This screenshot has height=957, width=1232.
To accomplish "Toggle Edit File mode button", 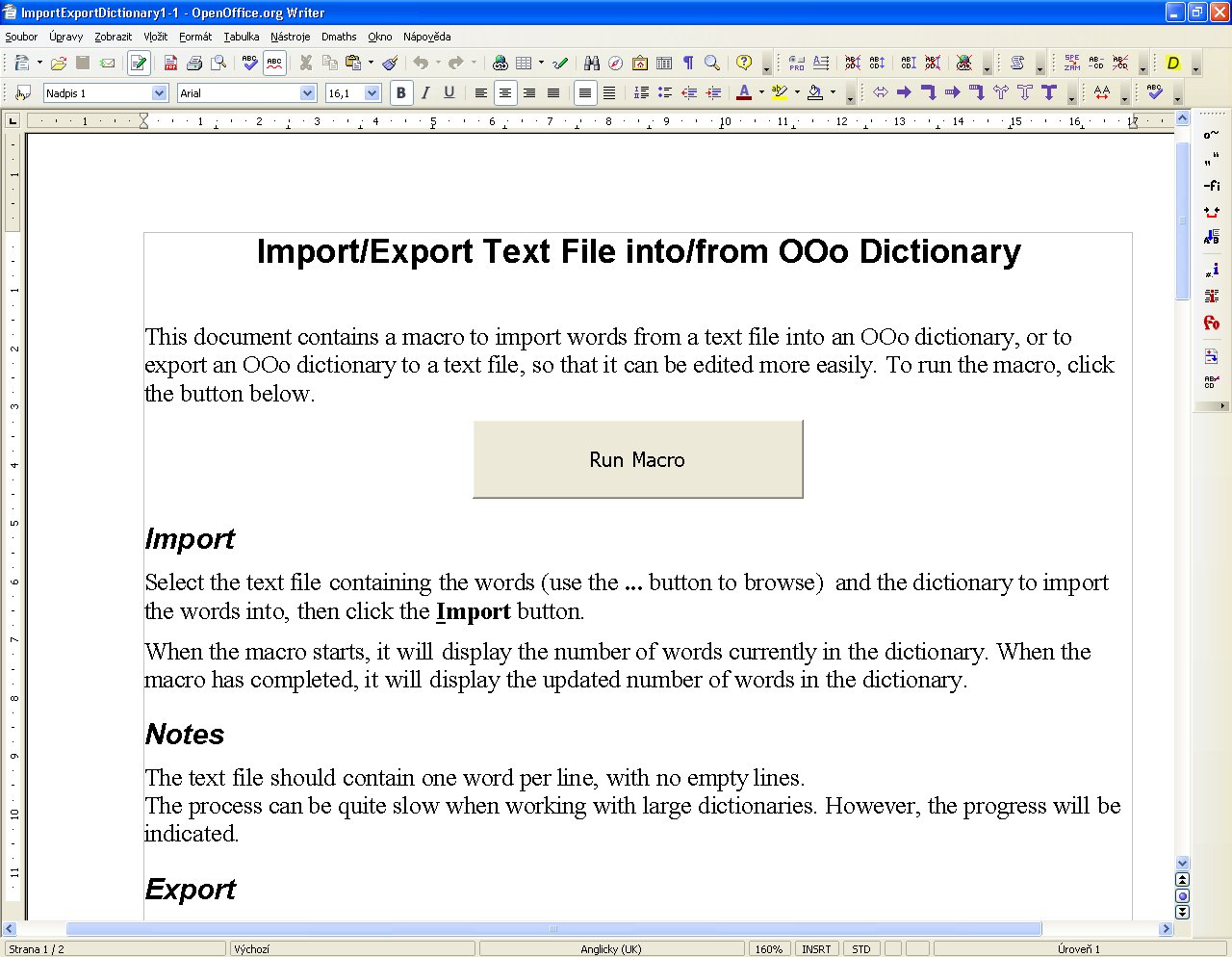I will tap(139, 63).
